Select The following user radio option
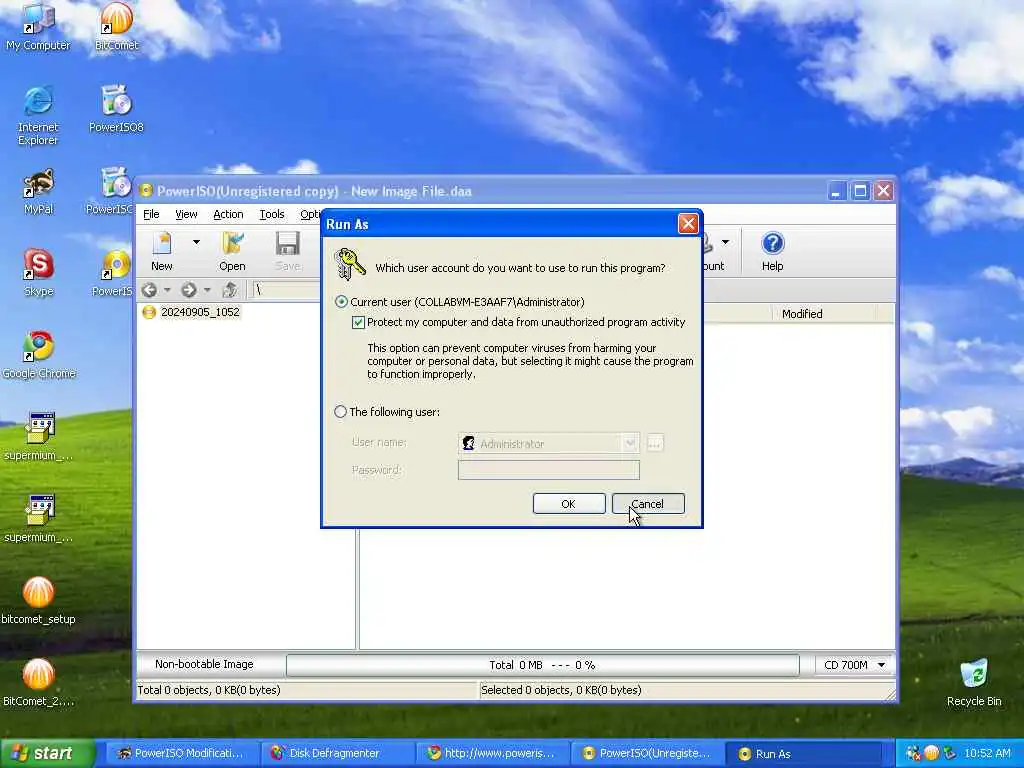1024x768 pixels. coord(340,412)
